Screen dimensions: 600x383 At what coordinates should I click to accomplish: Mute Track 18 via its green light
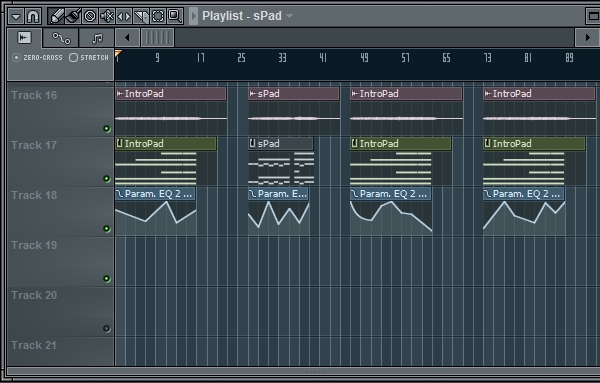click(x=107, y=228)
